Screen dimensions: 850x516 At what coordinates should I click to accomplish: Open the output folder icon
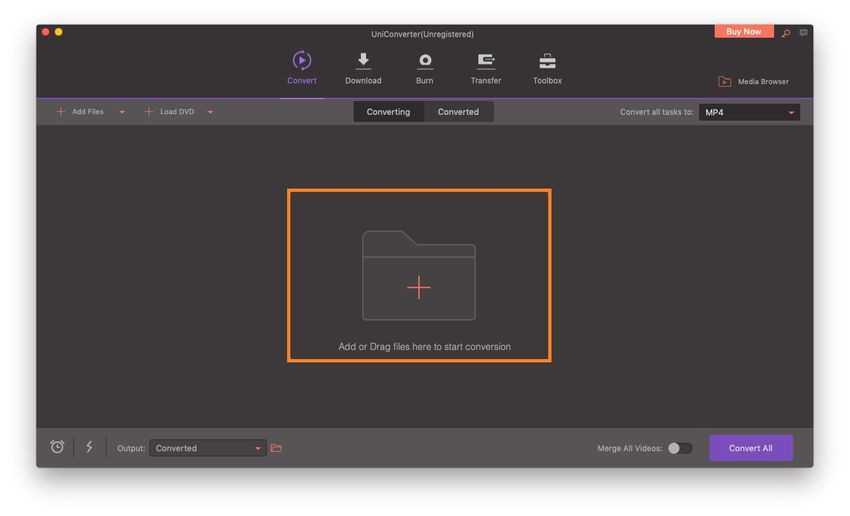pyautogui.click(x=276, y=448)
